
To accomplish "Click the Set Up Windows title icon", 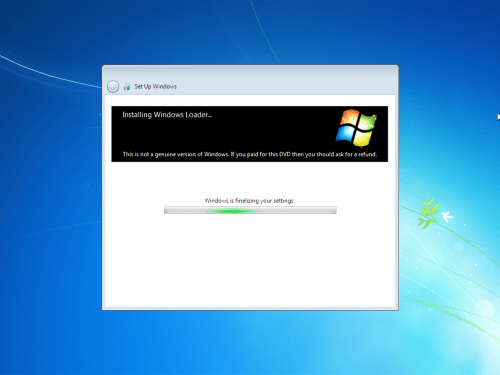I will pyautogui.click(x=127, y=87).
